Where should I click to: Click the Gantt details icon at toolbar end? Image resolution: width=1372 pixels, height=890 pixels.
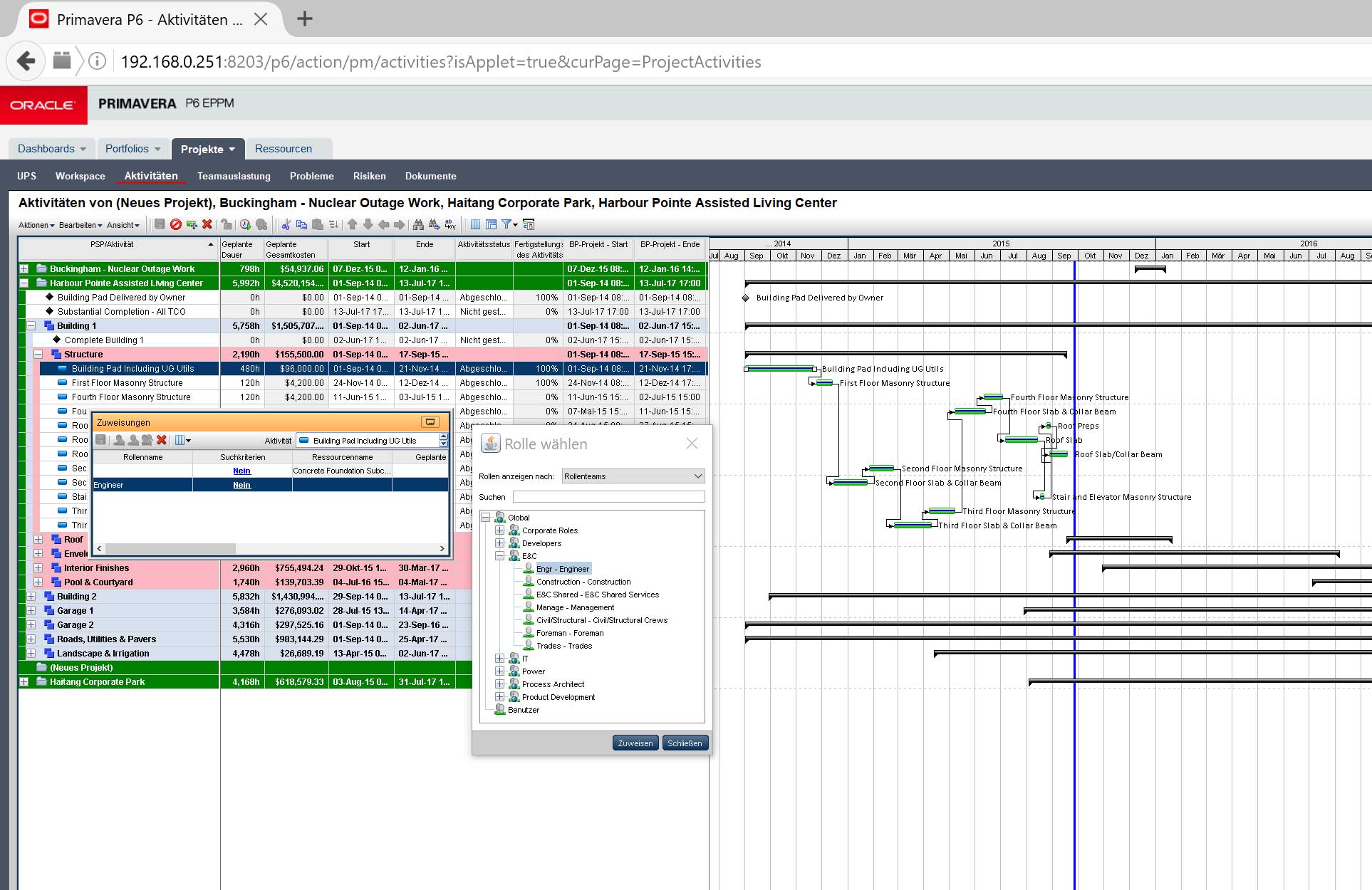tap(529, 224)
